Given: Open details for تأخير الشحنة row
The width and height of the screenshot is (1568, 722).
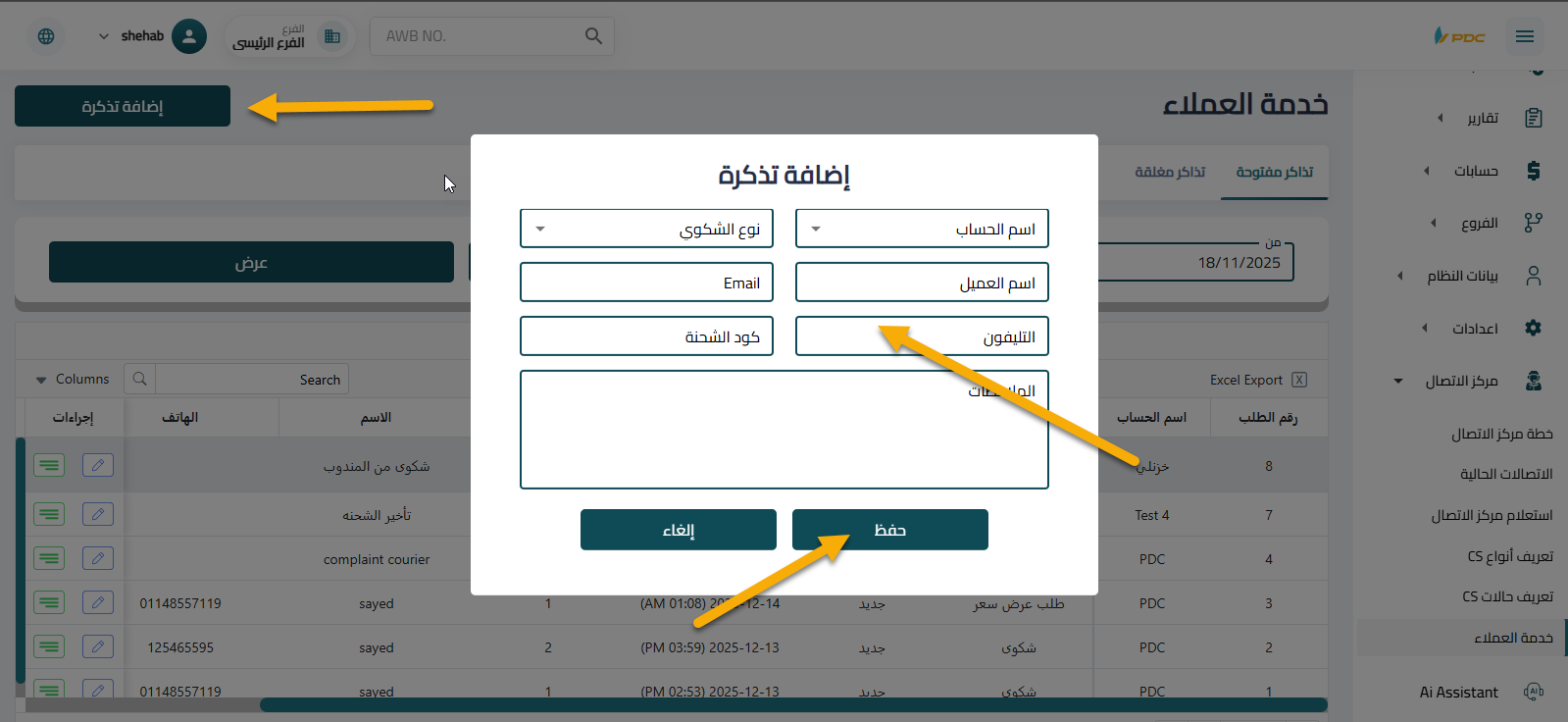Looking at the screenshot, I should pos(49,514).
